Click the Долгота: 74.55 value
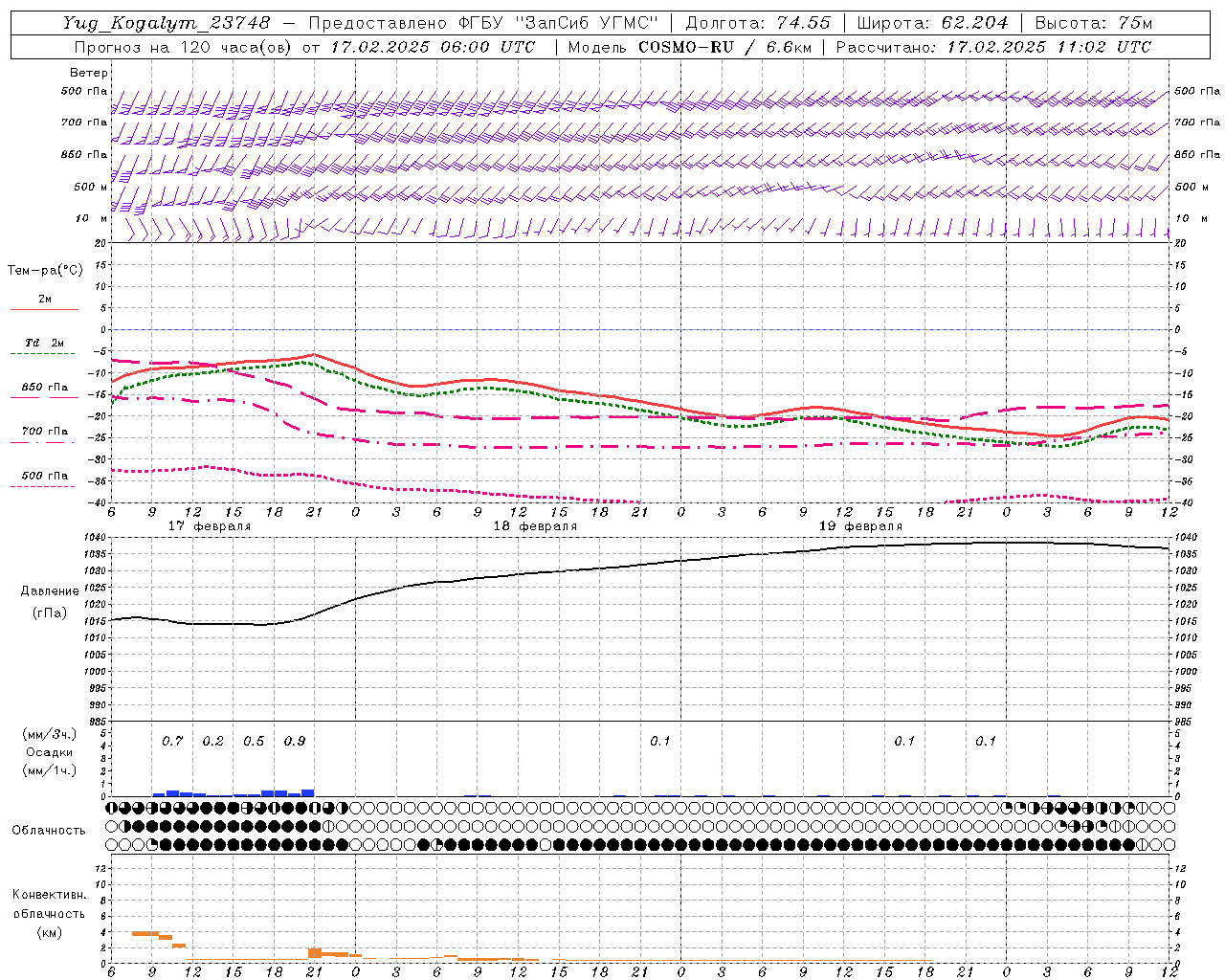1225x980 pixels. pyautogui.click(x=757, y=23)
